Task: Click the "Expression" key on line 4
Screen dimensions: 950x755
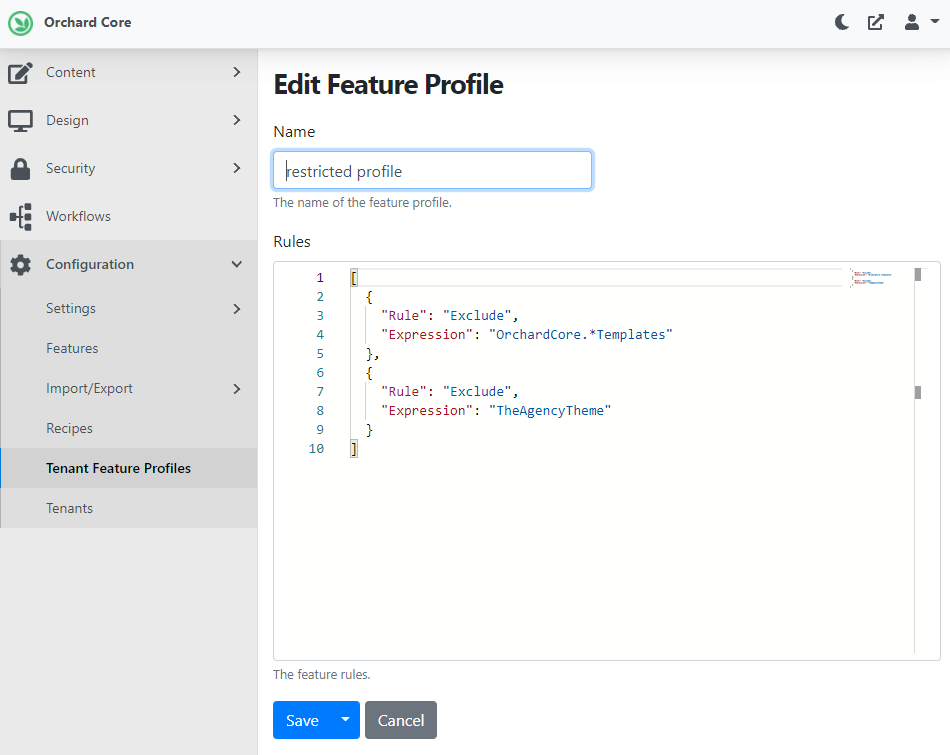Action: [x=427, y=334]
